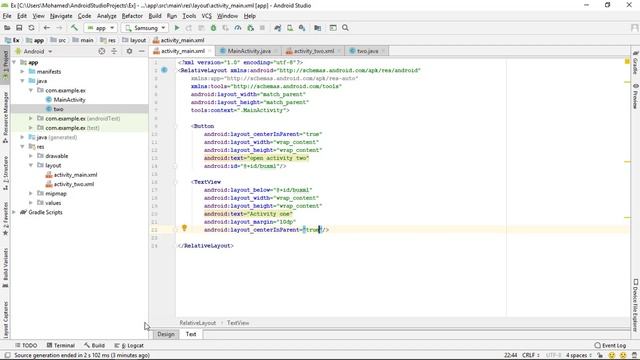
Task: Open Project panel settings gear
Action: click(x=129, y=51)
